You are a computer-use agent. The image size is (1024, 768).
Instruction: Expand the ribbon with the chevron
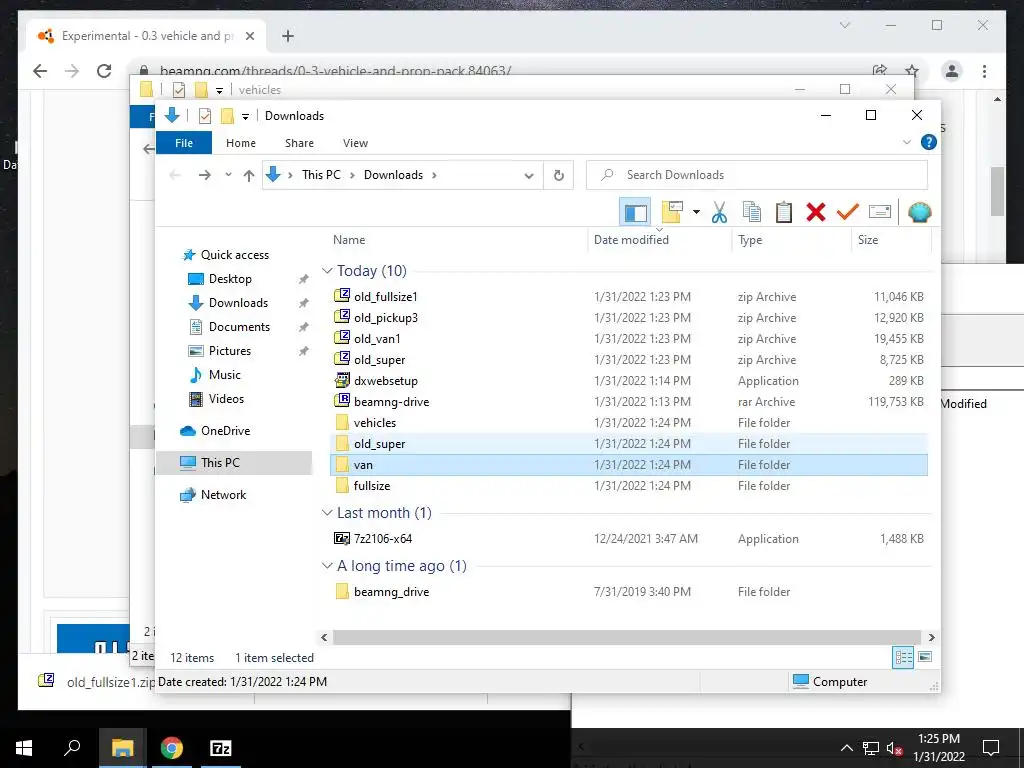tap(906, 142)
